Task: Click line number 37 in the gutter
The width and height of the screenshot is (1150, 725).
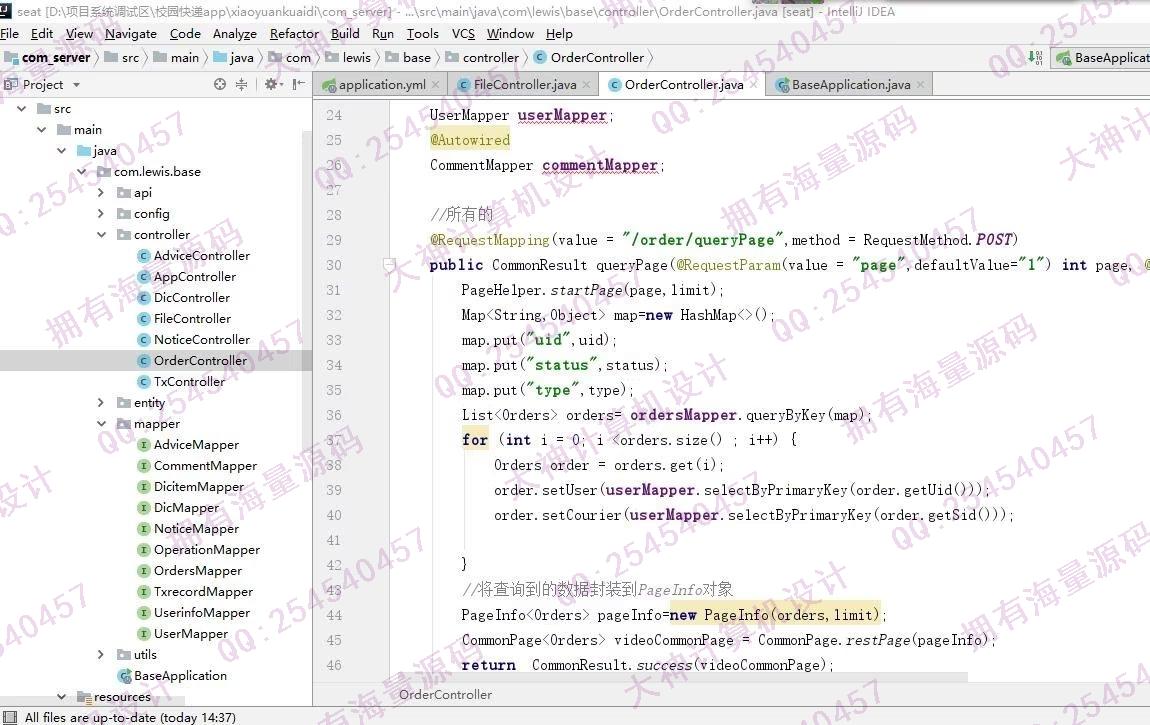Action: click(334, 440)
